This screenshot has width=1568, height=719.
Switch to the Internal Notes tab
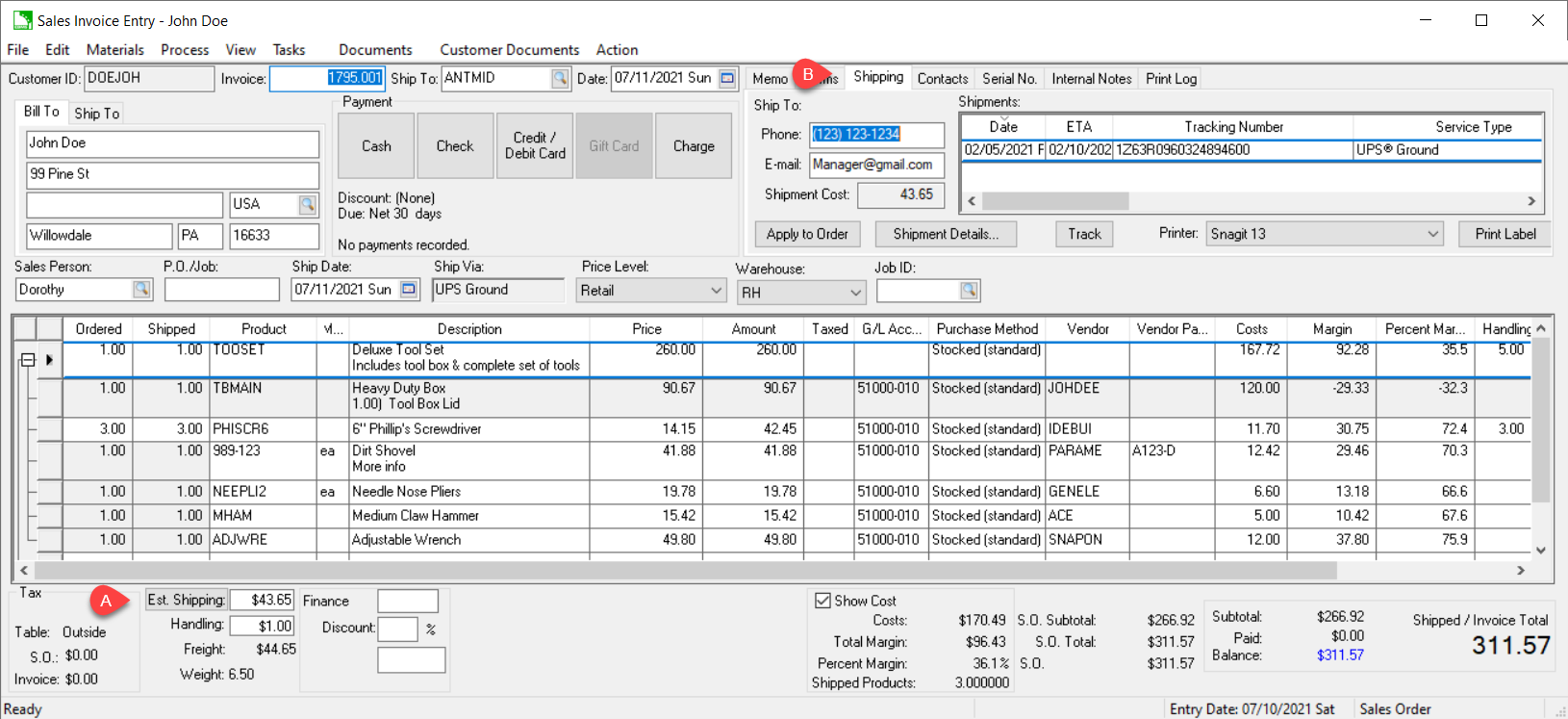click(1091, 79)
